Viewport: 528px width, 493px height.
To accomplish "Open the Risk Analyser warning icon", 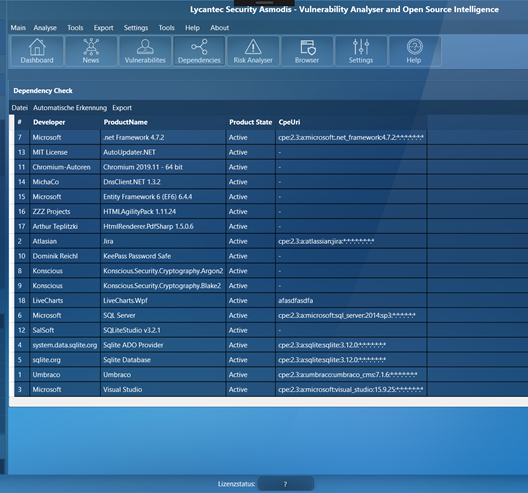I will click(253, 51).
